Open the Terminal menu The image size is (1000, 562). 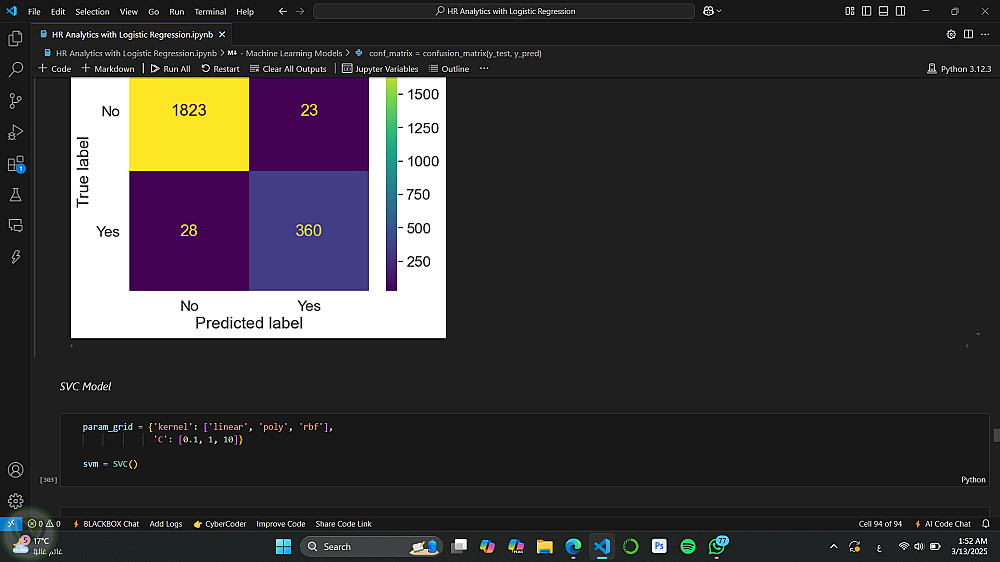pos(210,11)
